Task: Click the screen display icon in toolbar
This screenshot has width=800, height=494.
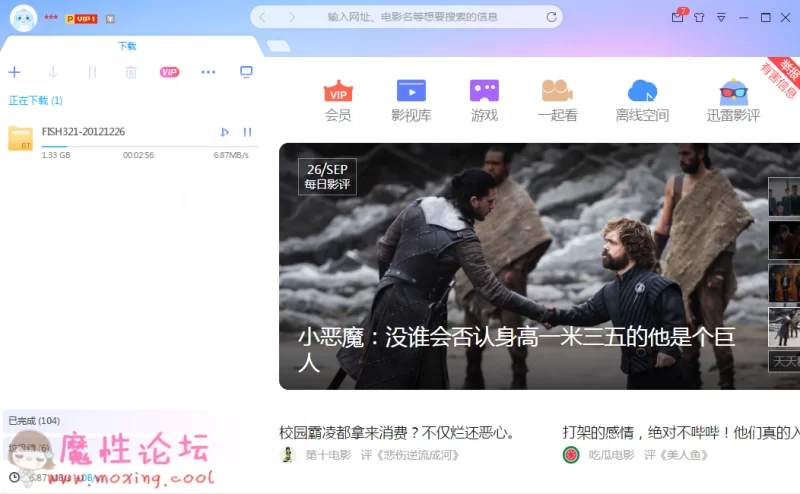Action: (246, 72)
